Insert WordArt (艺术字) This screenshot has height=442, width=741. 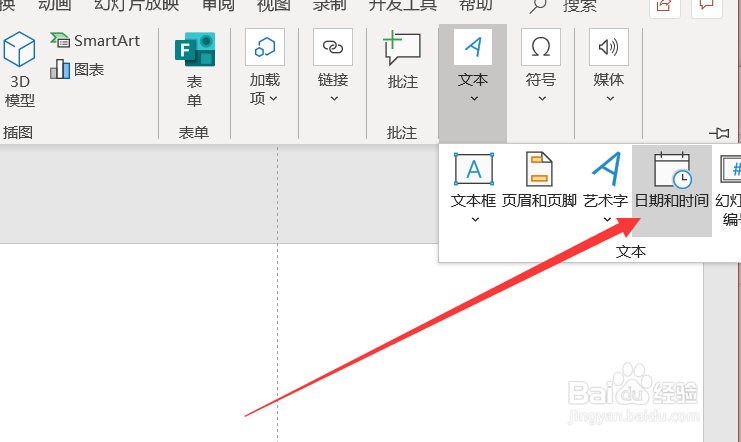[x=606, y=180]
